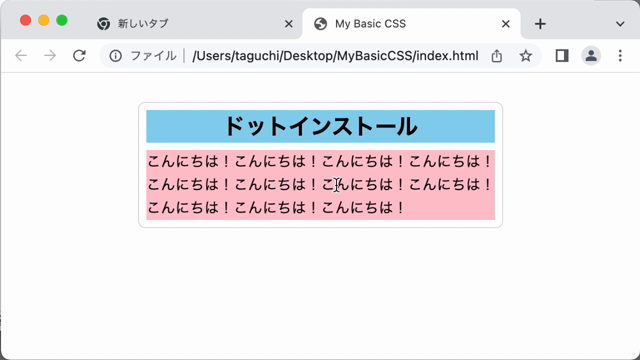Screen dimensions: 640x360
Task: View site information icon
Action: coord(116,56)
